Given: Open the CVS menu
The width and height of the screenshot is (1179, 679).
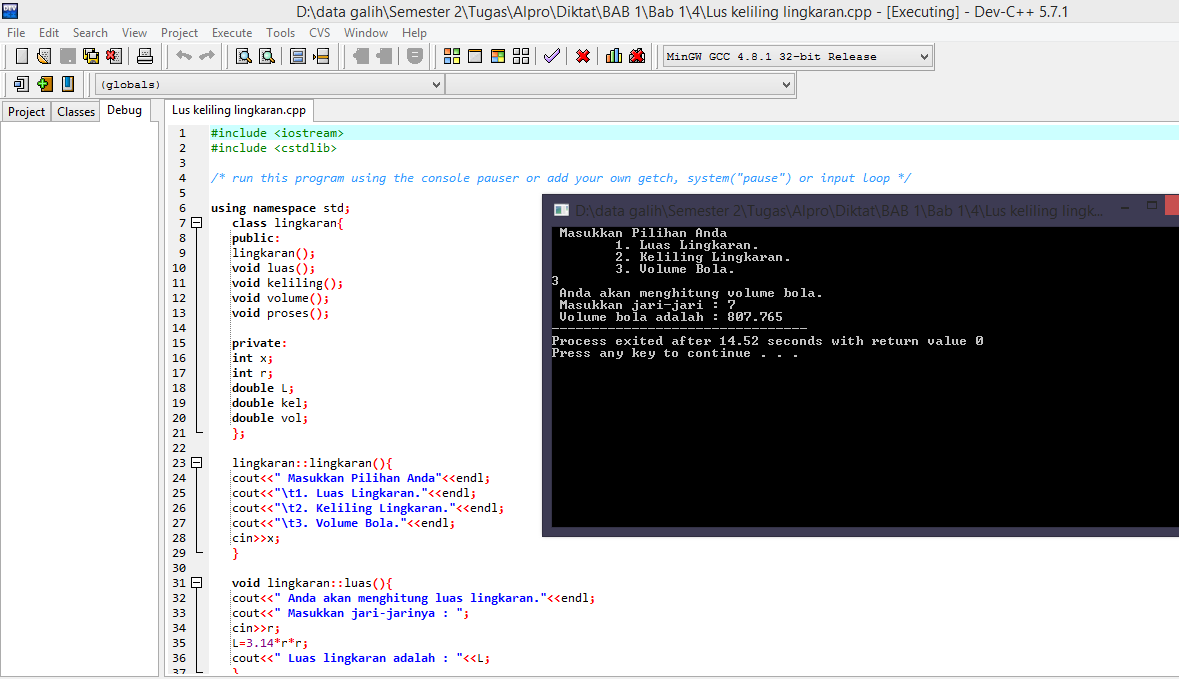Looking at the screenshot, I should [320, 33].
